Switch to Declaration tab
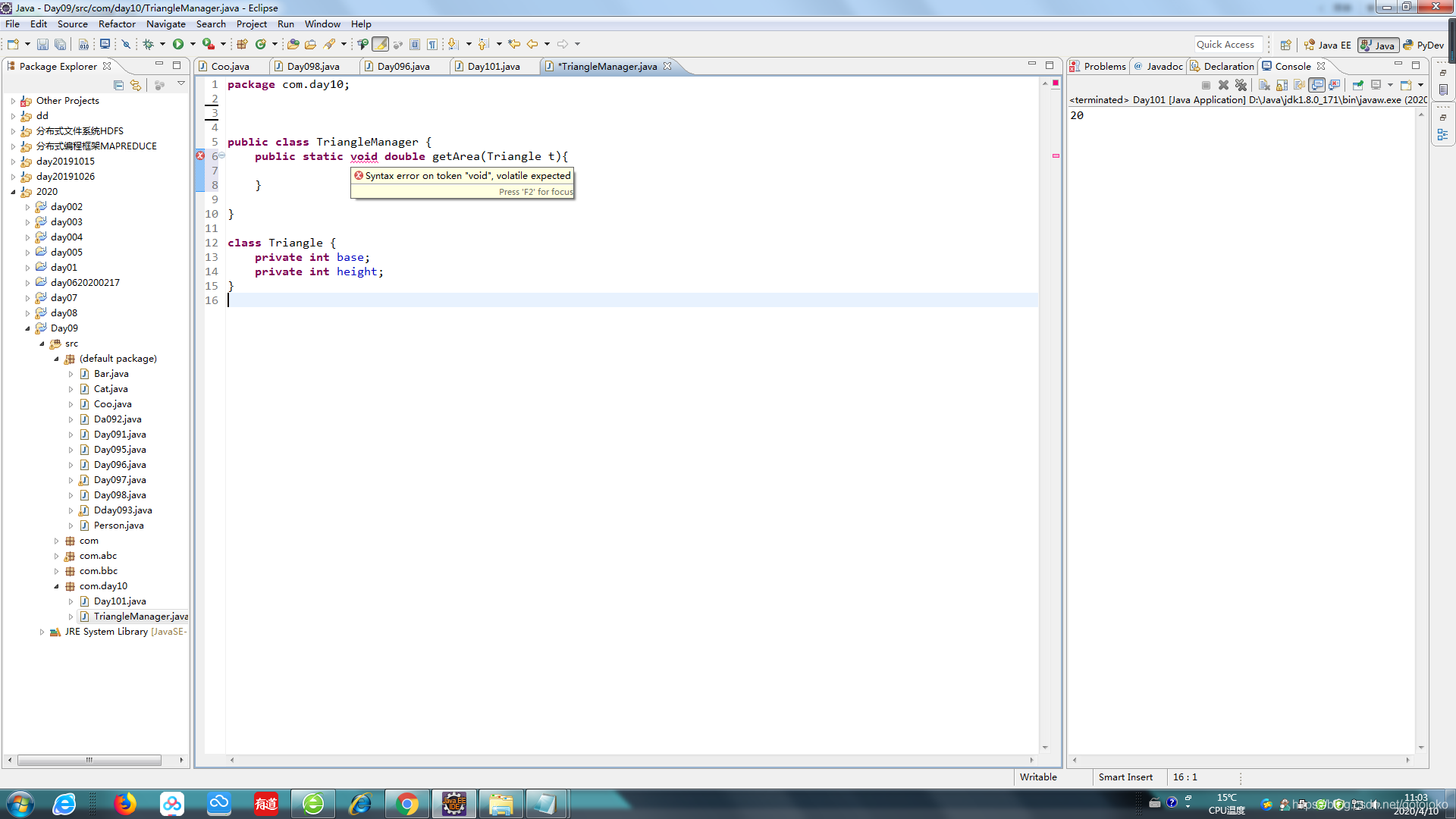Image resolution: width=1456 pixels, height=819 pixels. click(1222, 67)
